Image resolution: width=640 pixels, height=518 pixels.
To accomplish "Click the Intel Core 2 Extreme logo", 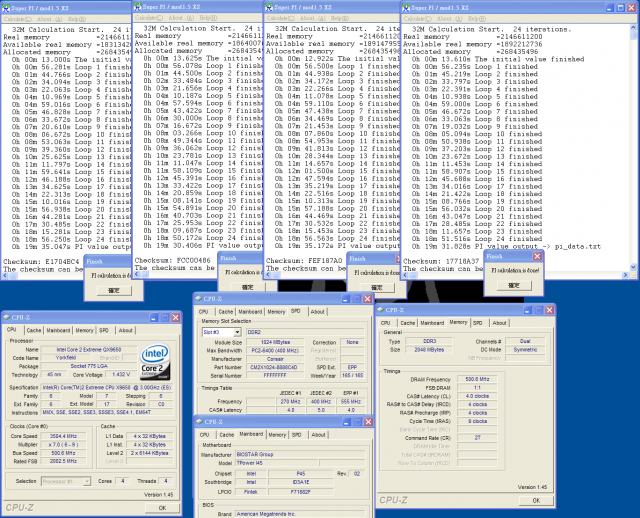I will click(155, 362).
